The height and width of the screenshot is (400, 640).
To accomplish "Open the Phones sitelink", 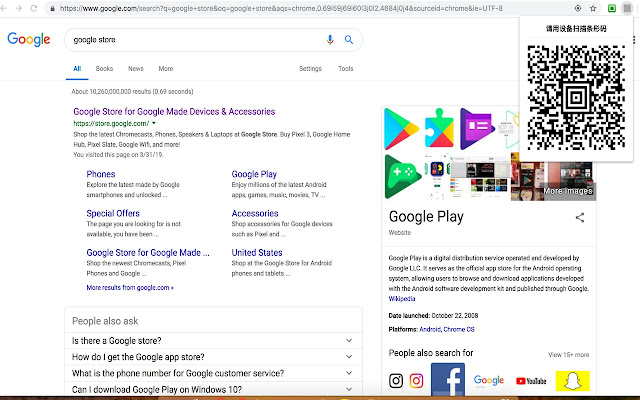I will click(101, 174).
